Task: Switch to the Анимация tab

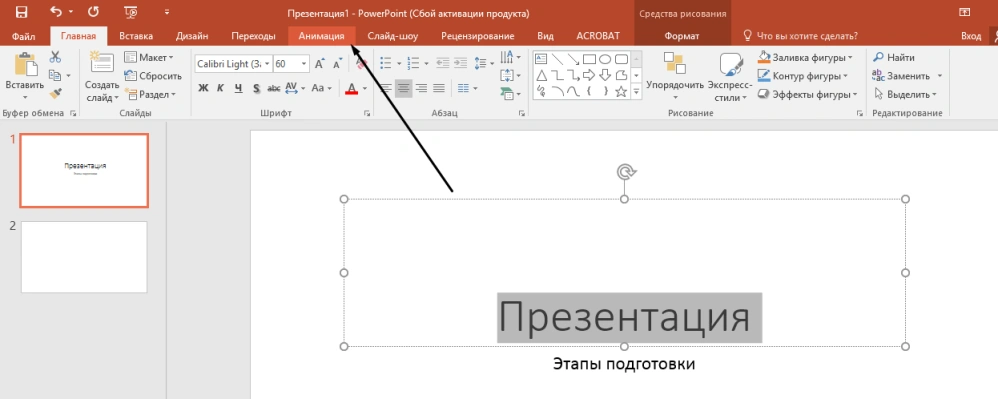Action: 321,36
